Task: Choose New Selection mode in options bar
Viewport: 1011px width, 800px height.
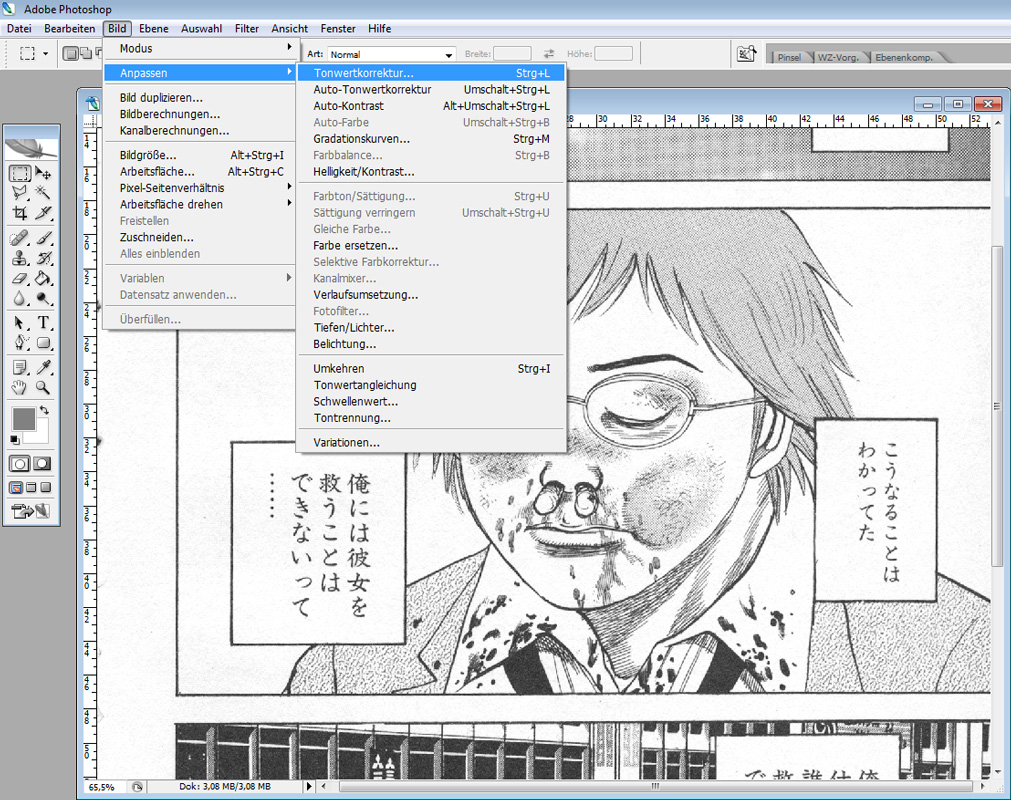Action: click(x=70, y=54)
